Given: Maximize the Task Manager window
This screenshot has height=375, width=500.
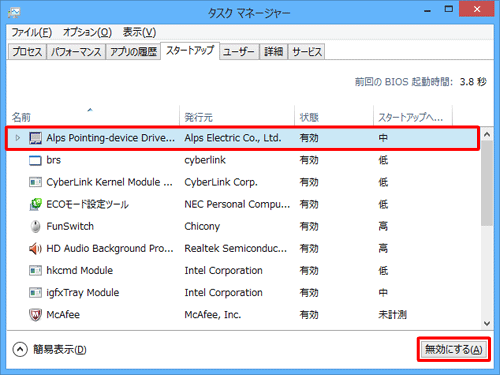Looking at the screenshot, I should [x=449, y=10].
